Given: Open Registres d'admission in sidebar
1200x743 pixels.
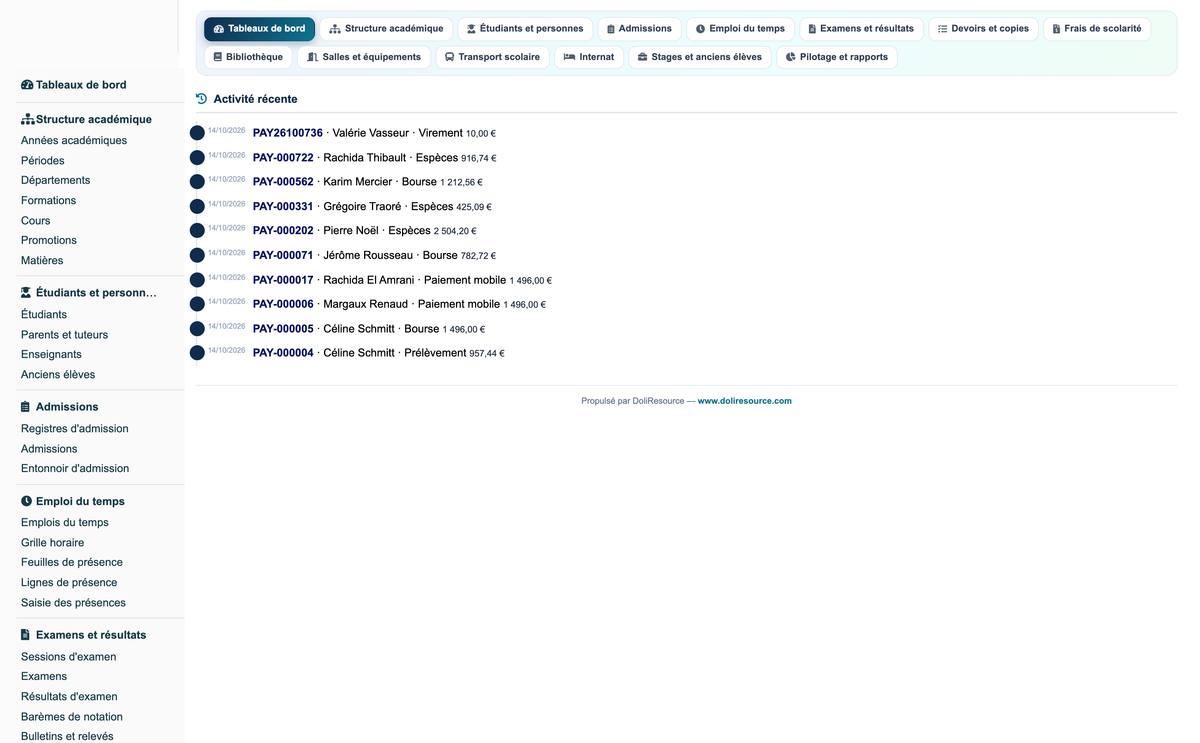Looking at the screenshot, I should point(75,429).
